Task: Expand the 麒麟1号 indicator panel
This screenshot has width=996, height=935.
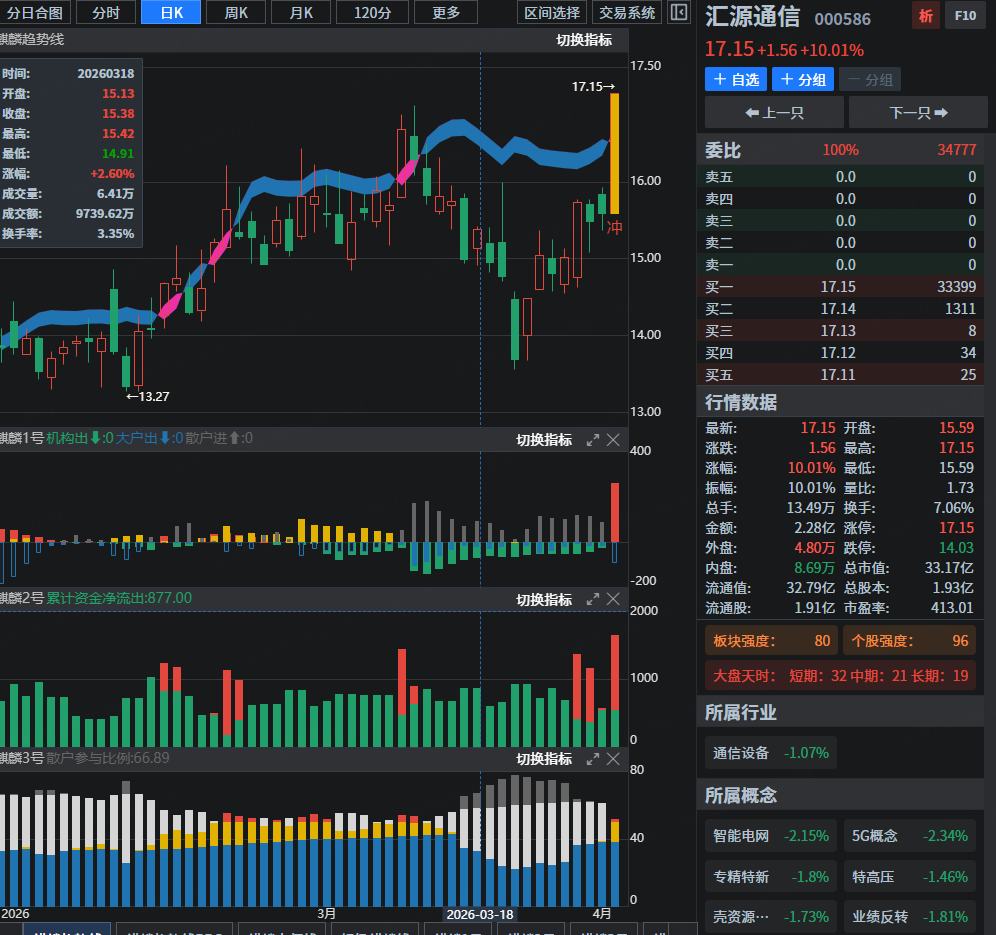Action: pos(592,440)
